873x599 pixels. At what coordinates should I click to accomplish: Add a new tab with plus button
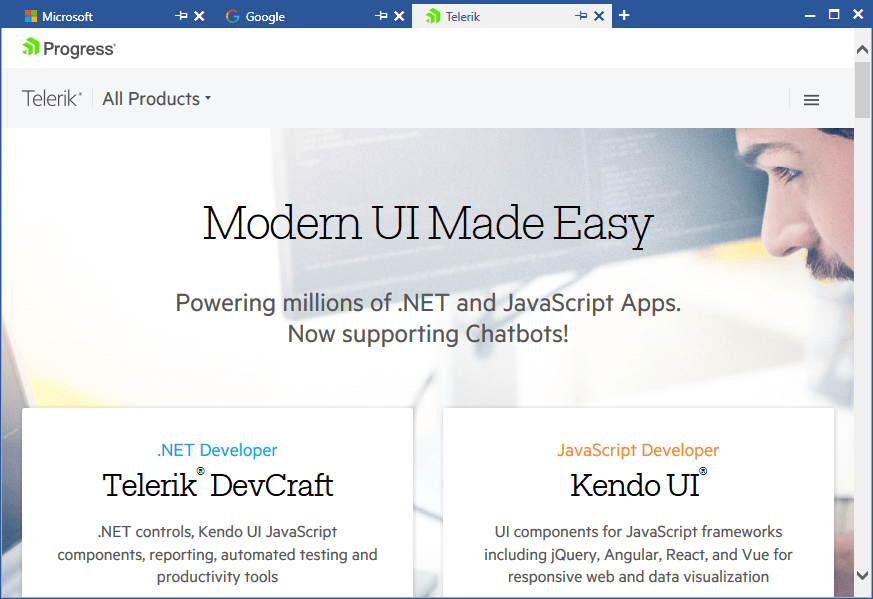(x=624, y=16)
